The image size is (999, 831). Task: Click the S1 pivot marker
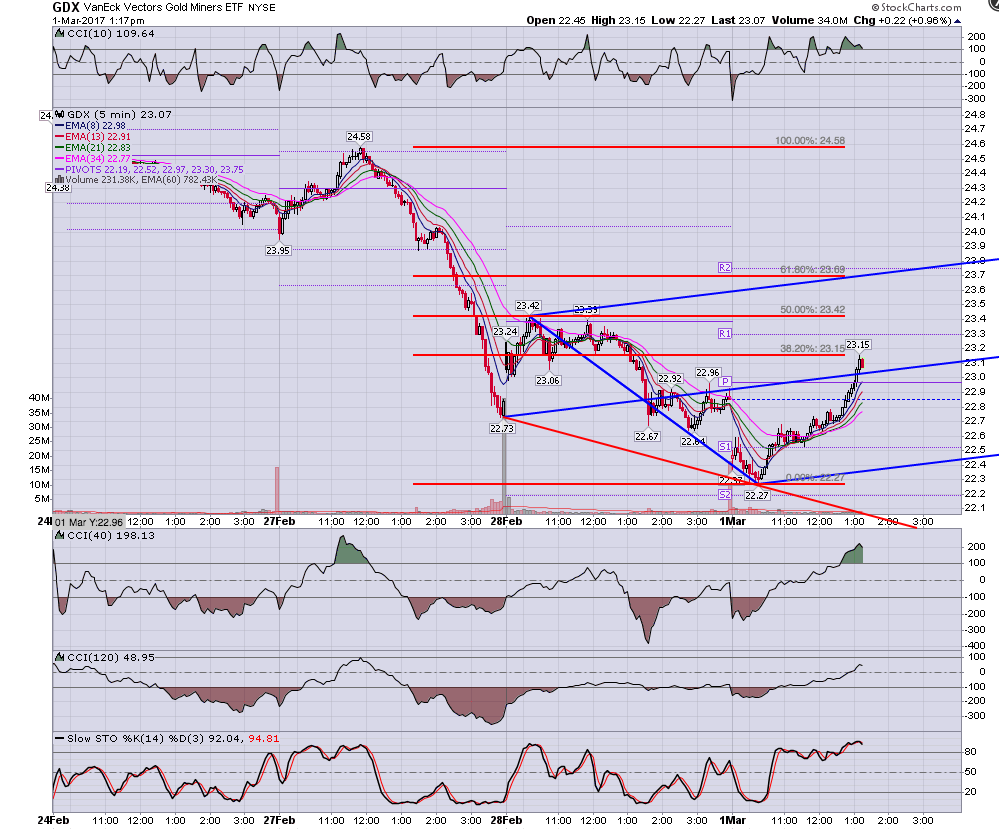tap(724, 446)
